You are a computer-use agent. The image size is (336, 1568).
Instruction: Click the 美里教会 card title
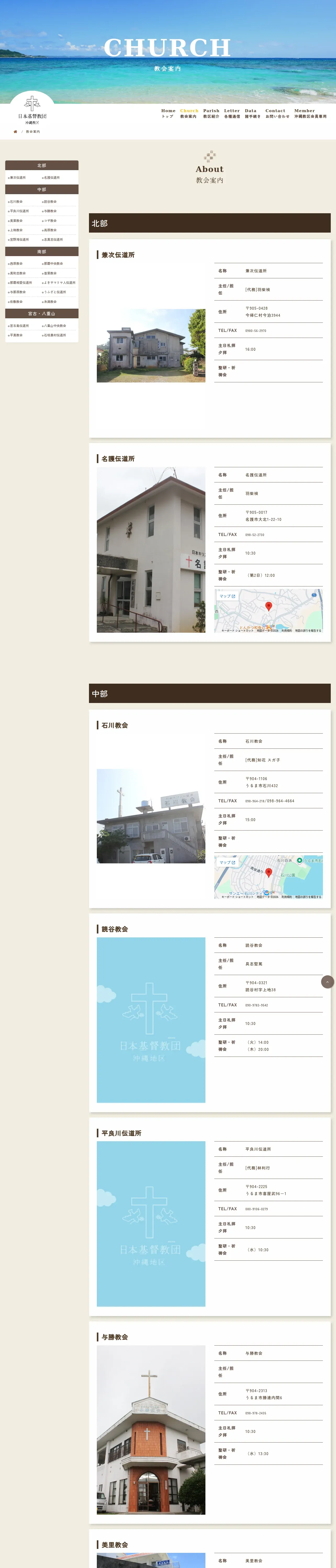pyautogui.click(x=115, y=1544)
